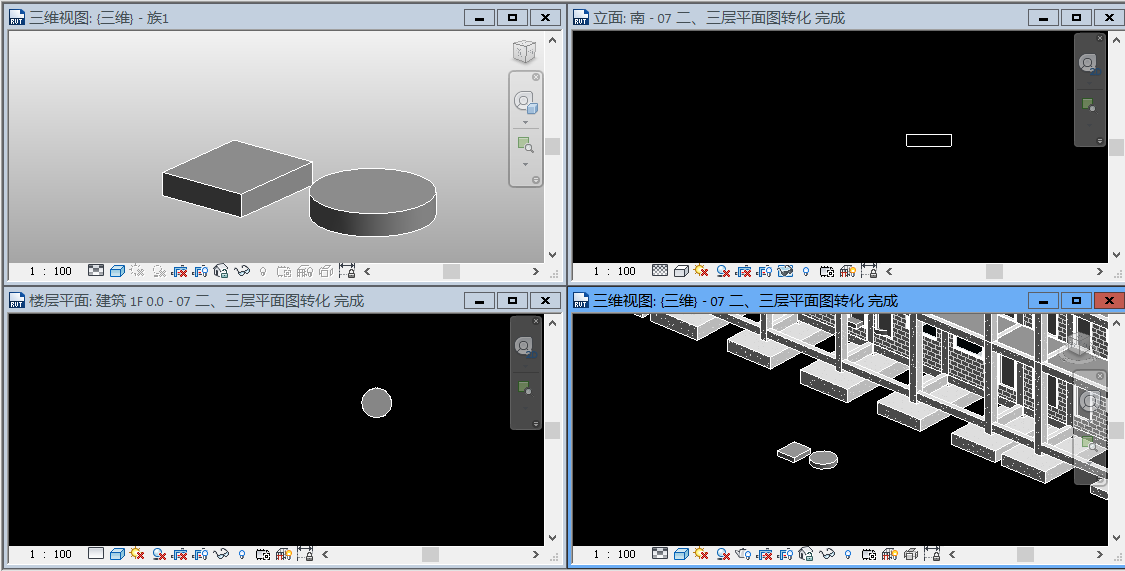Image resolution: width=1125 pixels, height=571 pixels.
Task: Open Temporary View Properties in south elevation view
Action: click(827, 271)
